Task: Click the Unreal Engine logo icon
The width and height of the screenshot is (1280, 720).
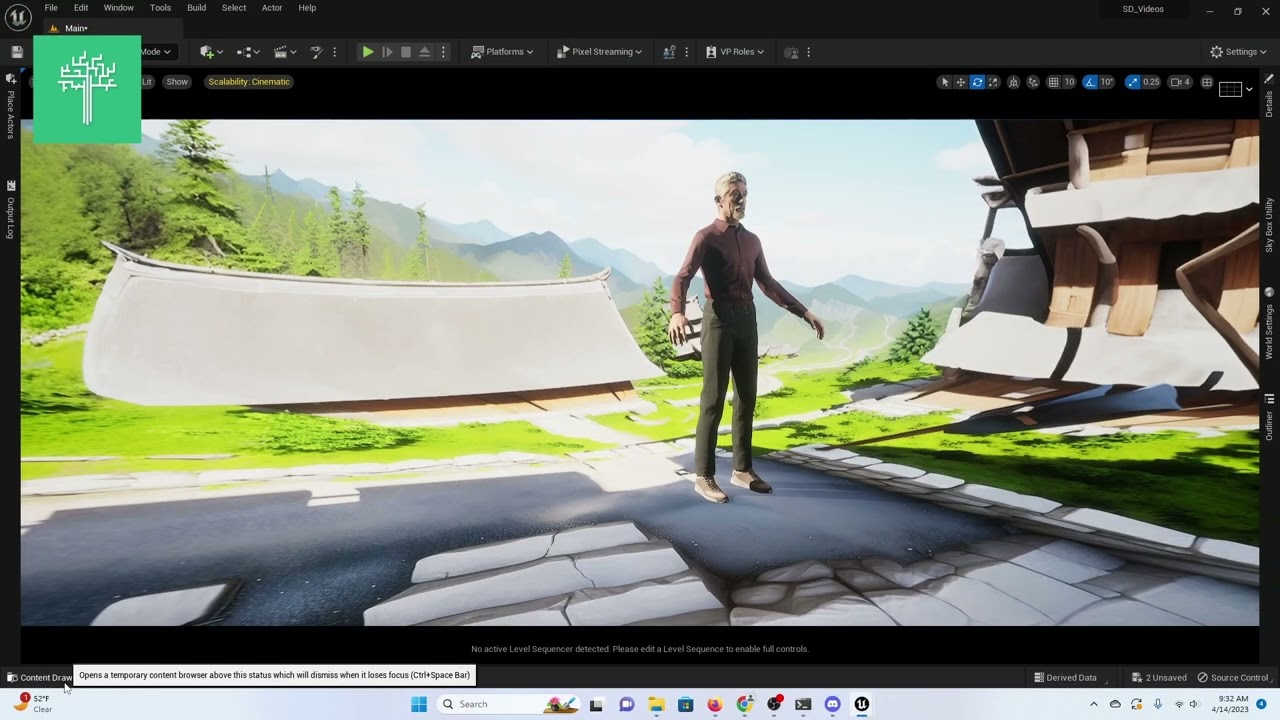Action: click(20, 16)
